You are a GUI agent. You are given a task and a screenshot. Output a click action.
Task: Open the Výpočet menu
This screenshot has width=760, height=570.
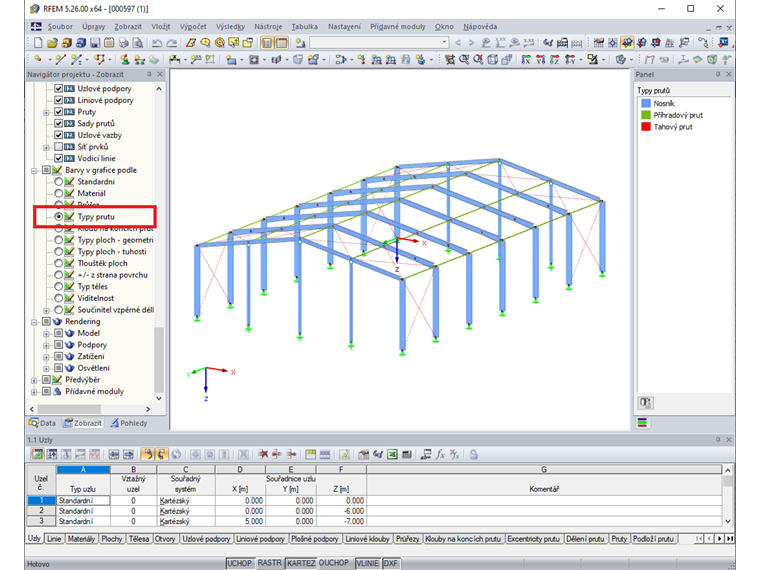pyautogui.click(x=193, y=27)
